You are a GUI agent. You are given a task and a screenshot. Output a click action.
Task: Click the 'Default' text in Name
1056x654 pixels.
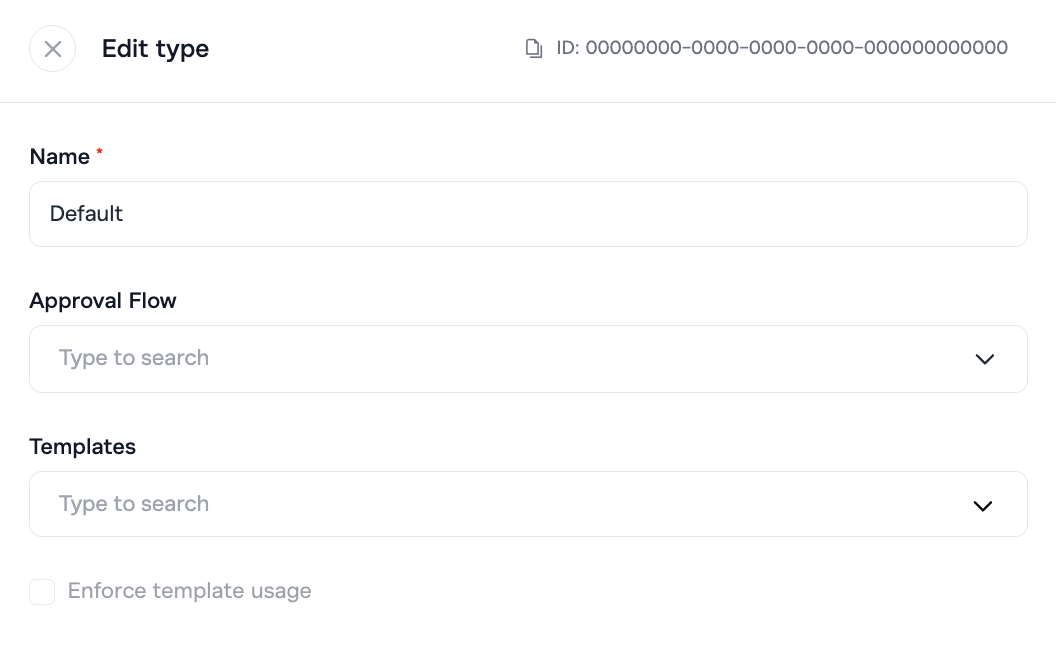[86, 214]
